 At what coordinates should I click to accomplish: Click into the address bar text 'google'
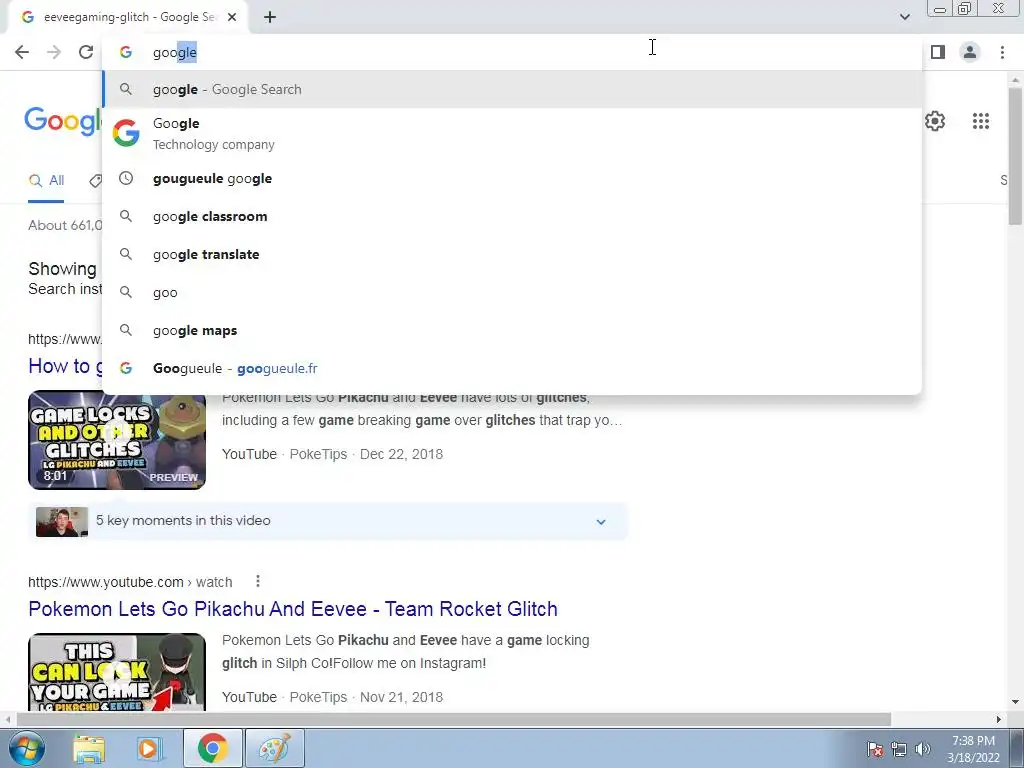pyautogui.click(x=175, y=52)
